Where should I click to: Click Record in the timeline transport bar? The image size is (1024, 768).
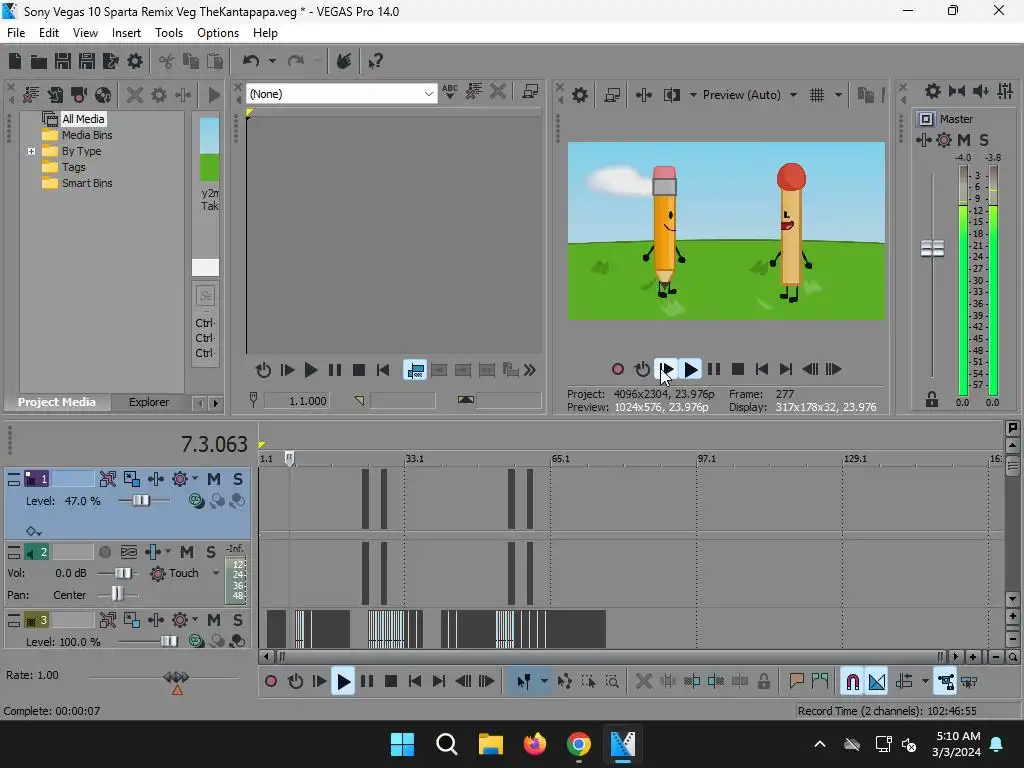pyautogui.click(x=271, y=682)
